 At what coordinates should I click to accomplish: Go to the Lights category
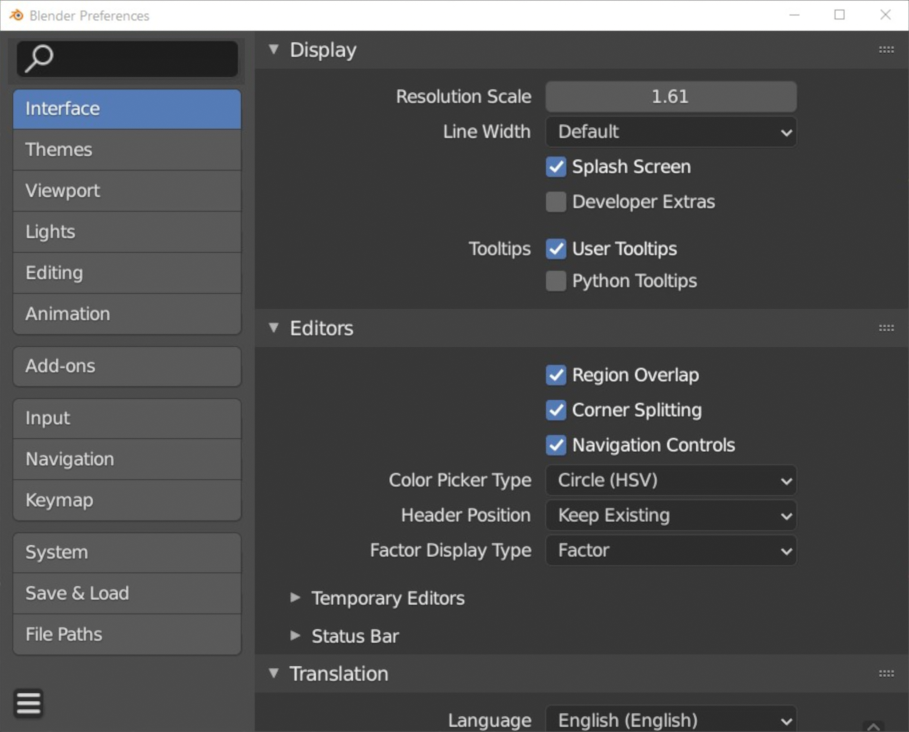coord(127,232)
